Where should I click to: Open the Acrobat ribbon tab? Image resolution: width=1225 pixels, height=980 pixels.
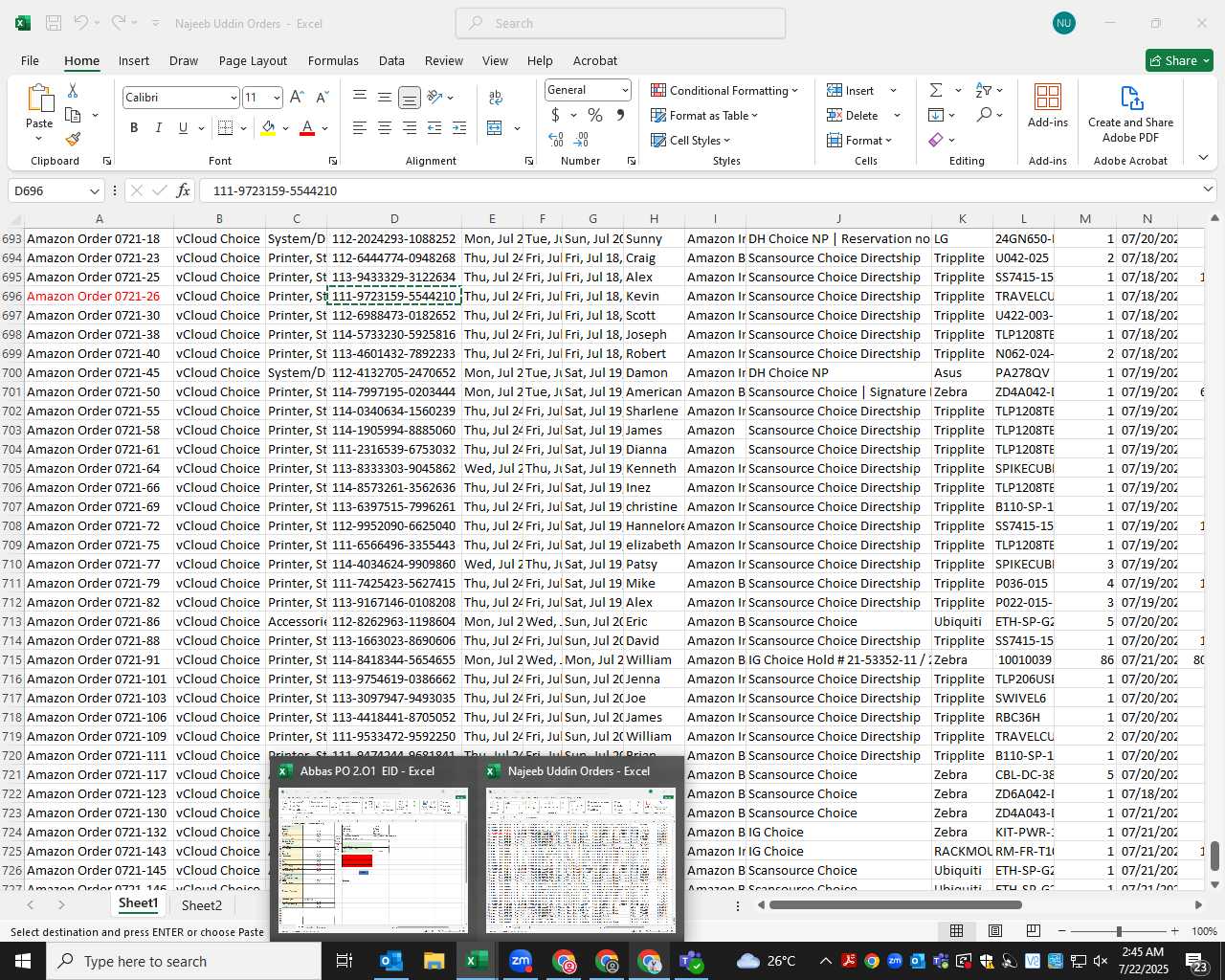595,60
